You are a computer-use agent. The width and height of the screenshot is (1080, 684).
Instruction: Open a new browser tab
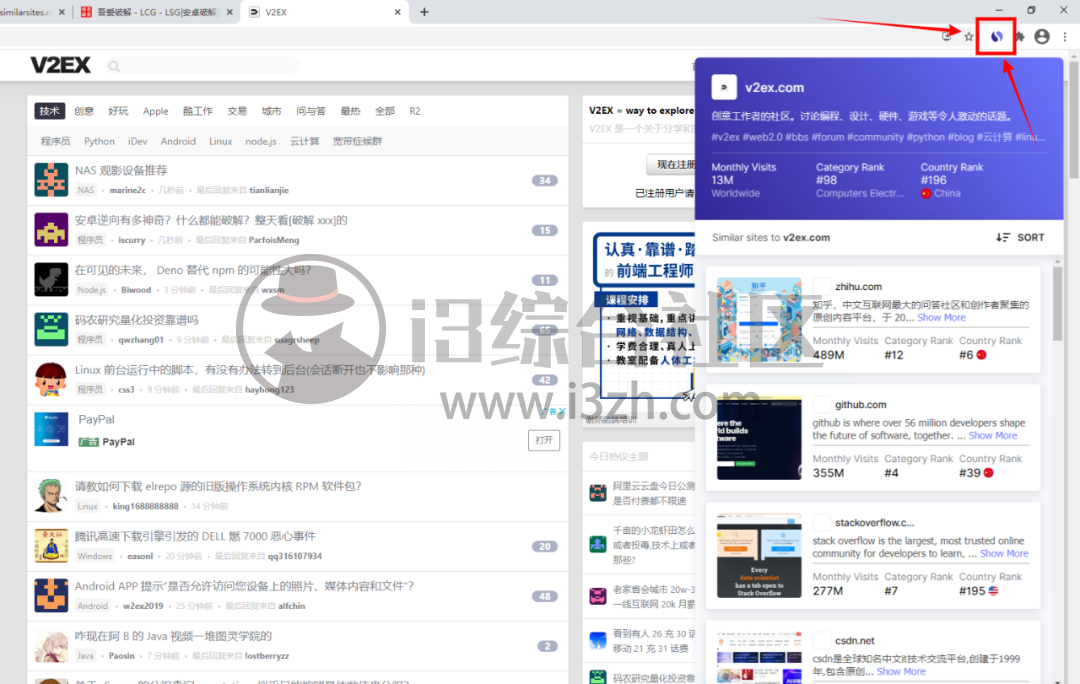point(424,12)
